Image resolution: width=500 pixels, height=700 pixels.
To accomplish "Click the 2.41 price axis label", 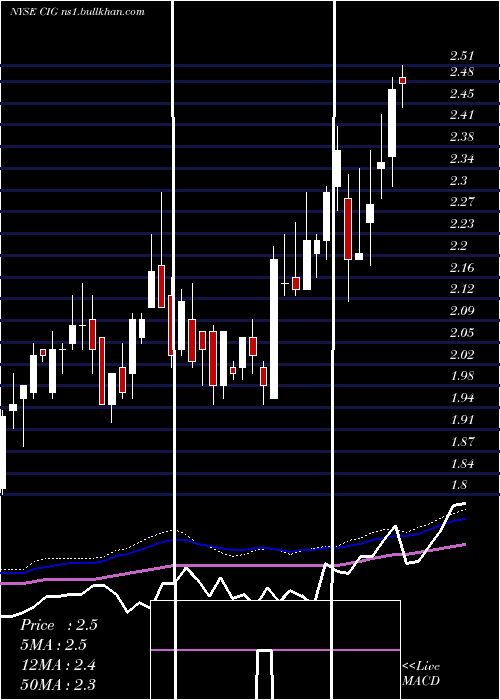I will point(462,115).
